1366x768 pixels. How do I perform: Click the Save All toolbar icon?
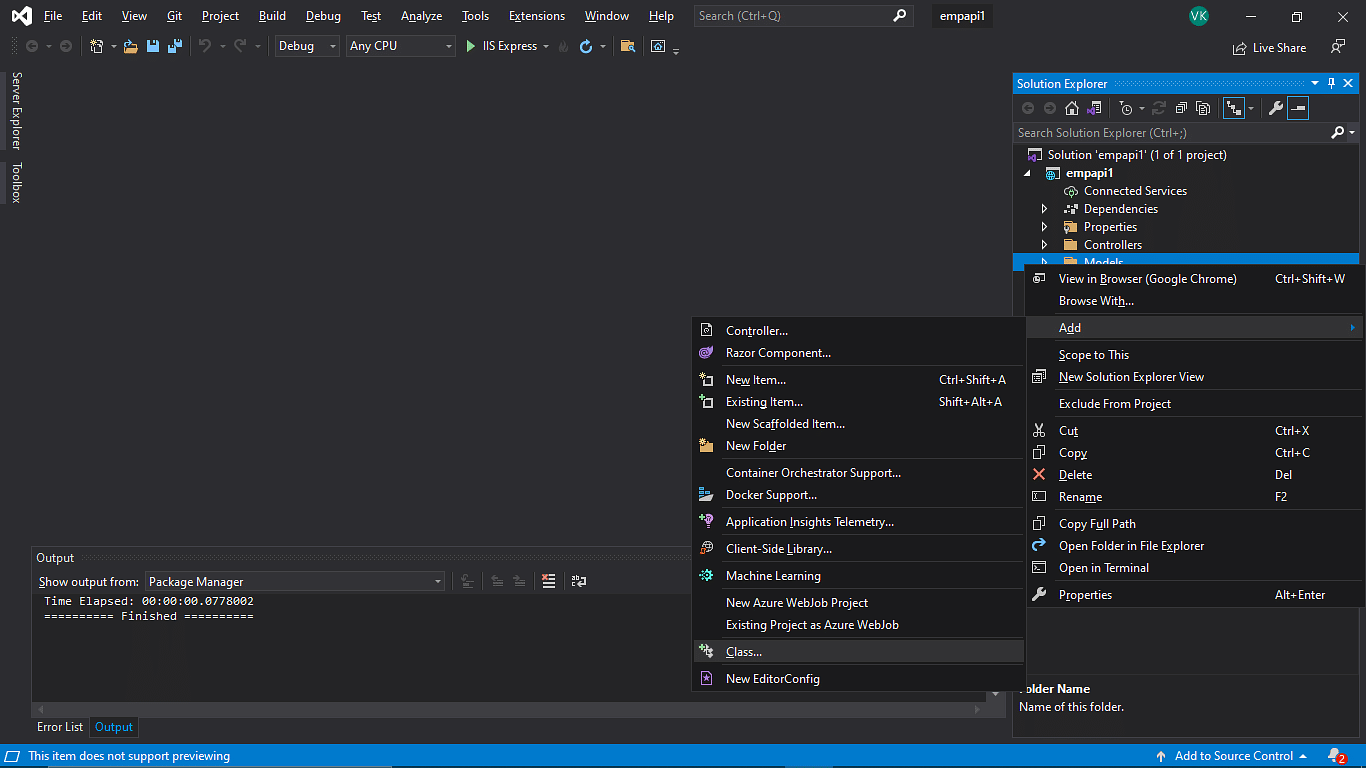175,46
